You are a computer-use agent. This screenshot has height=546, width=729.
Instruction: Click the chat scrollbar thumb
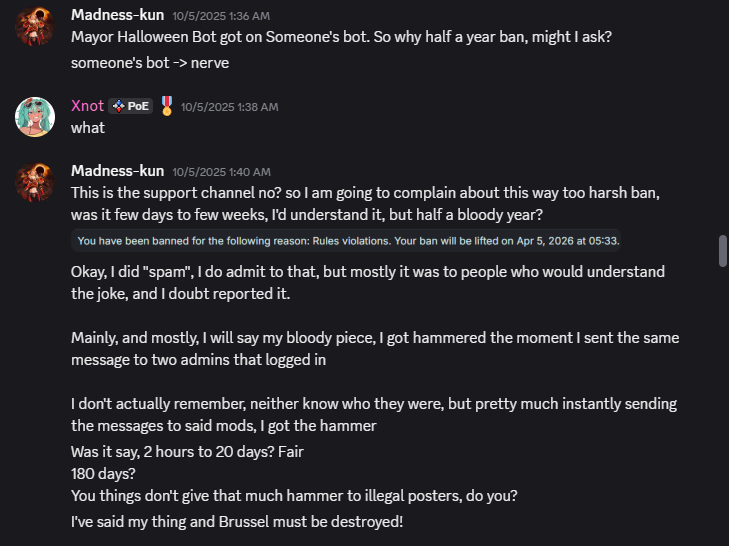click(723, 250)
